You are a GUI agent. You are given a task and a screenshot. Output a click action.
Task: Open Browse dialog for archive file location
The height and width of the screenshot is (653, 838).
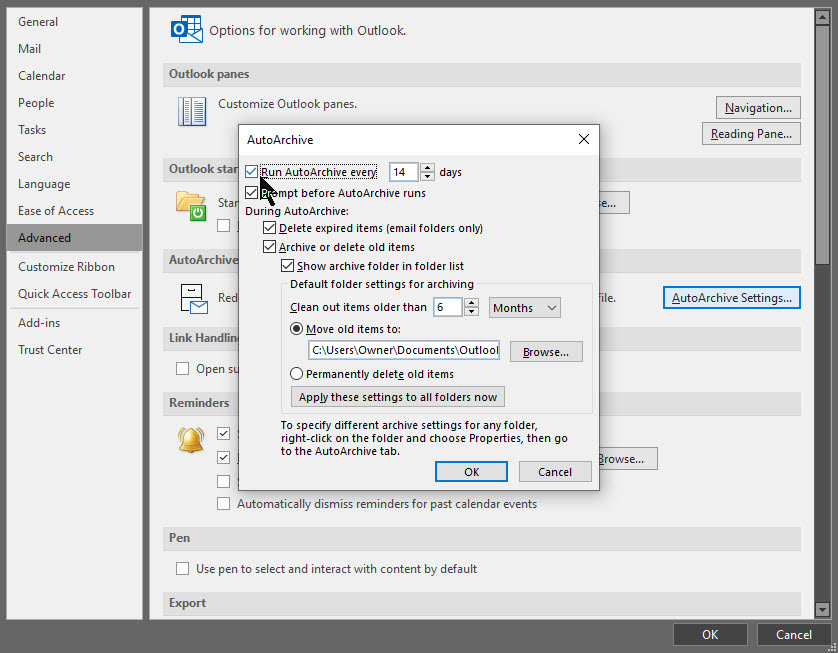[546, 351]
